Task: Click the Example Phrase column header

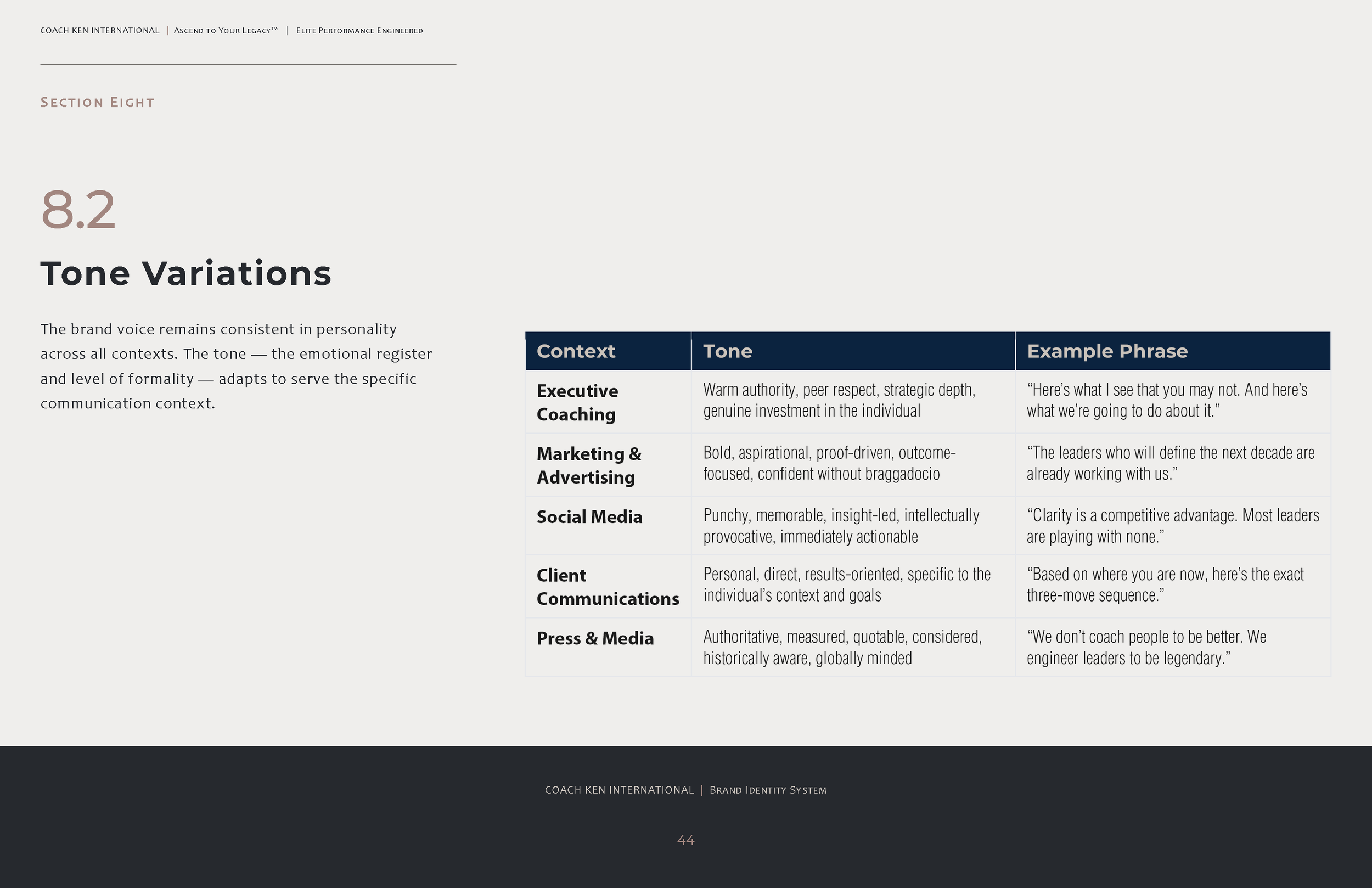Action: pos(1107,351)
